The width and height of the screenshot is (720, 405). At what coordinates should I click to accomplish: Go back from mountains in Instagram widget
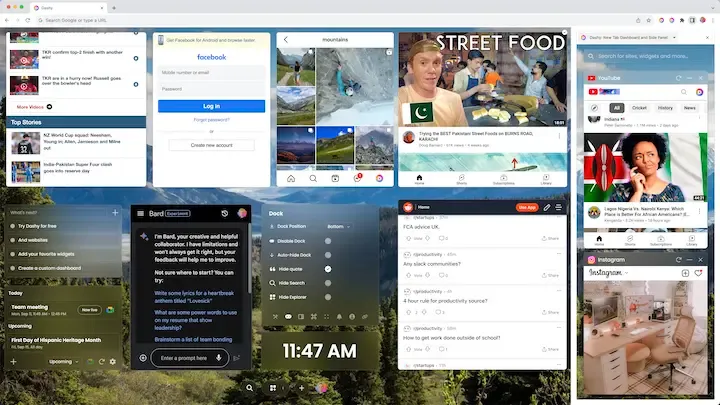(286, 40)
